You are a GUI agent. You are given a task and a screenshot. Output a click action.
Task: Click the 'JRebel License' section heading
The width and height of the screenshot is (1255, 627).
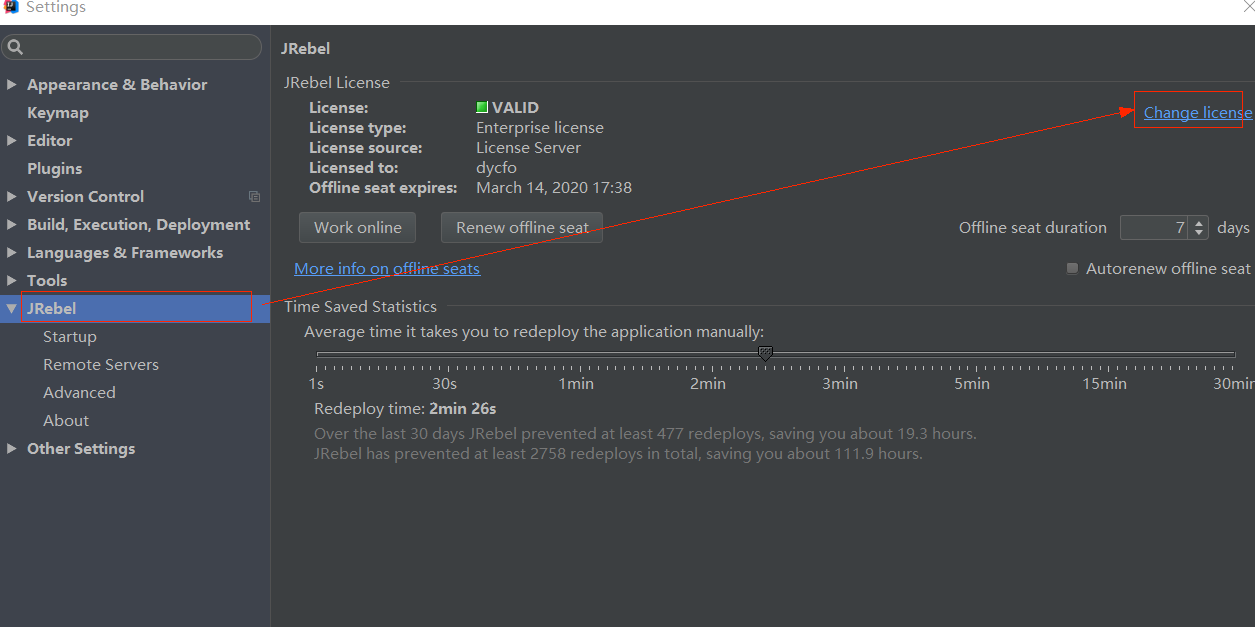[337, 83]
